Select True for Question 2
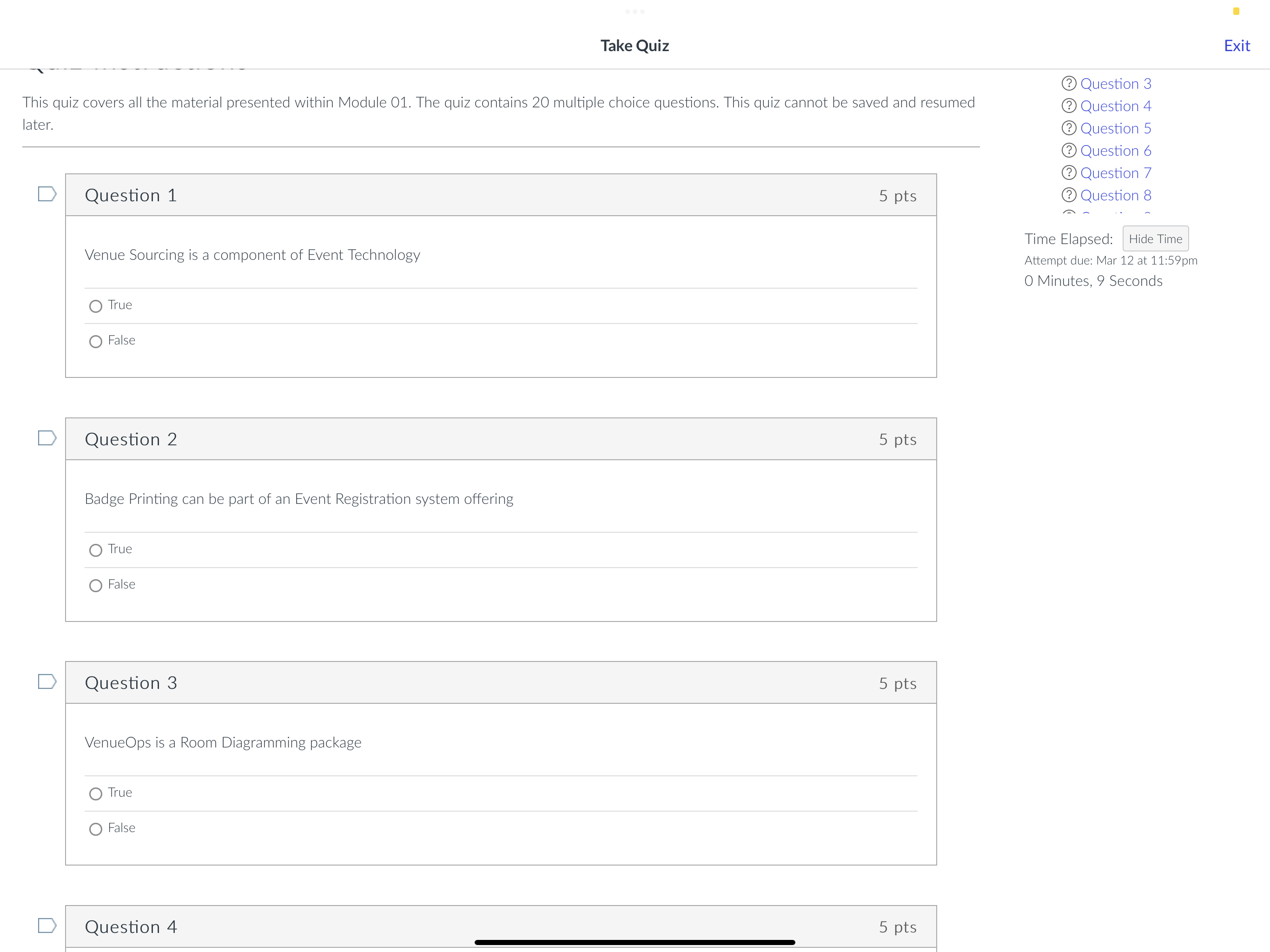1270x952 pixels. coord(95,550)
